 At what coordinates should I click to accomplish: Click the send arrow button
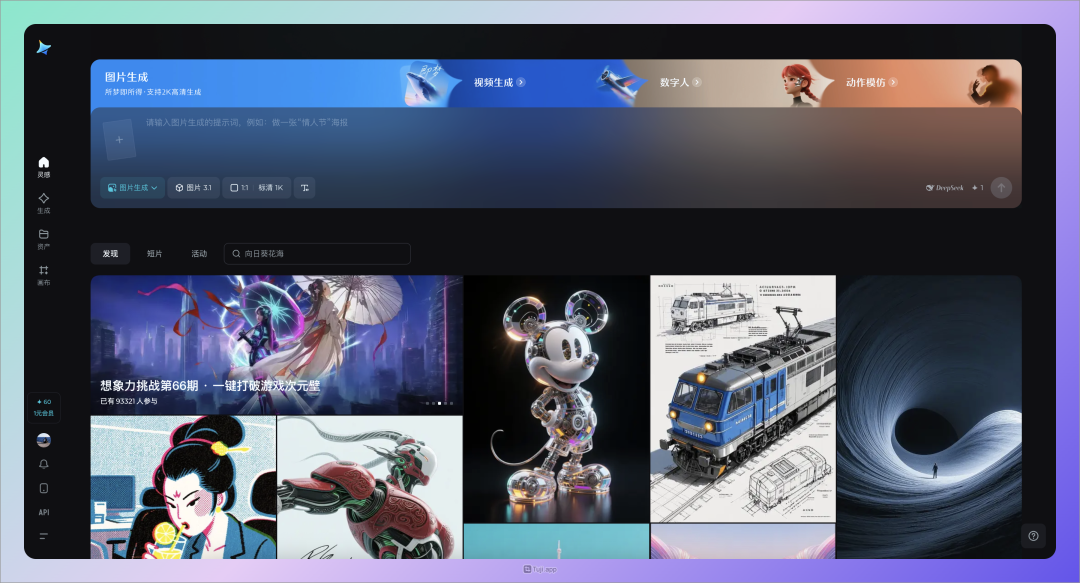tap(1001, 187)
